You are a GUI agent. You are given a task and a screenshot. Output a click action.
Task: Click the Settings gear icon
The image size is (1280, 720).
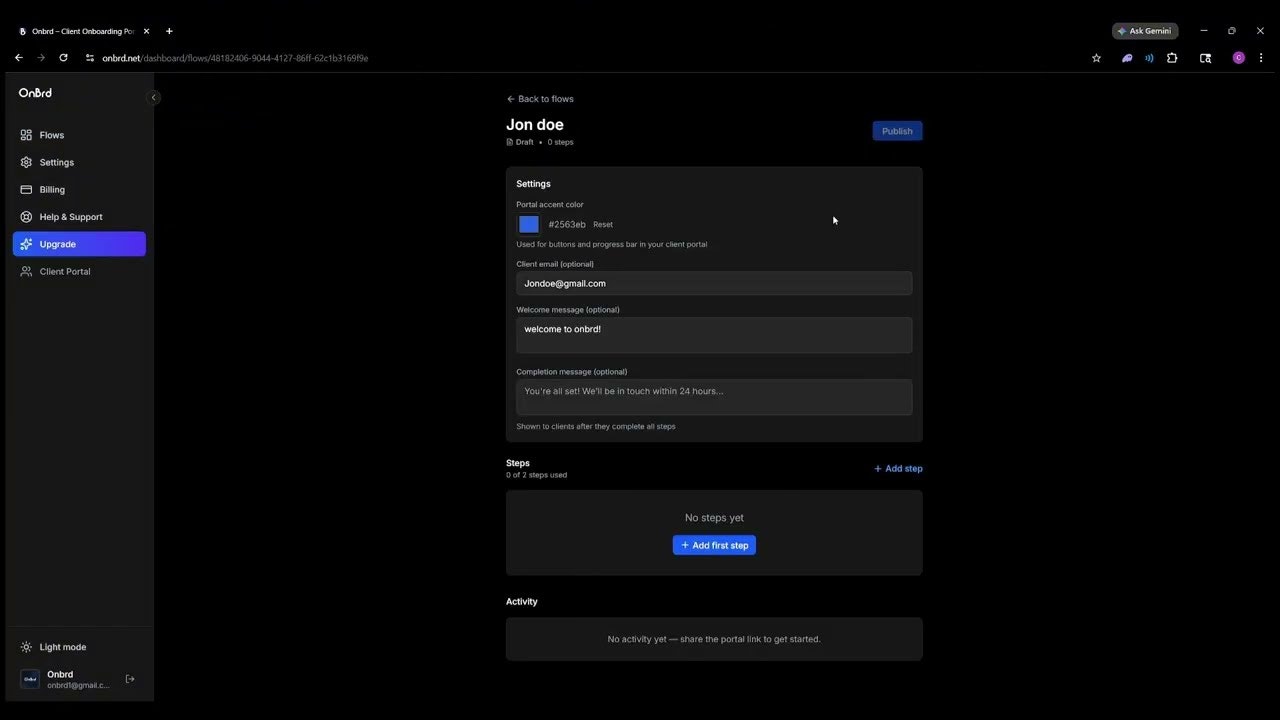[x=26, y=162]
